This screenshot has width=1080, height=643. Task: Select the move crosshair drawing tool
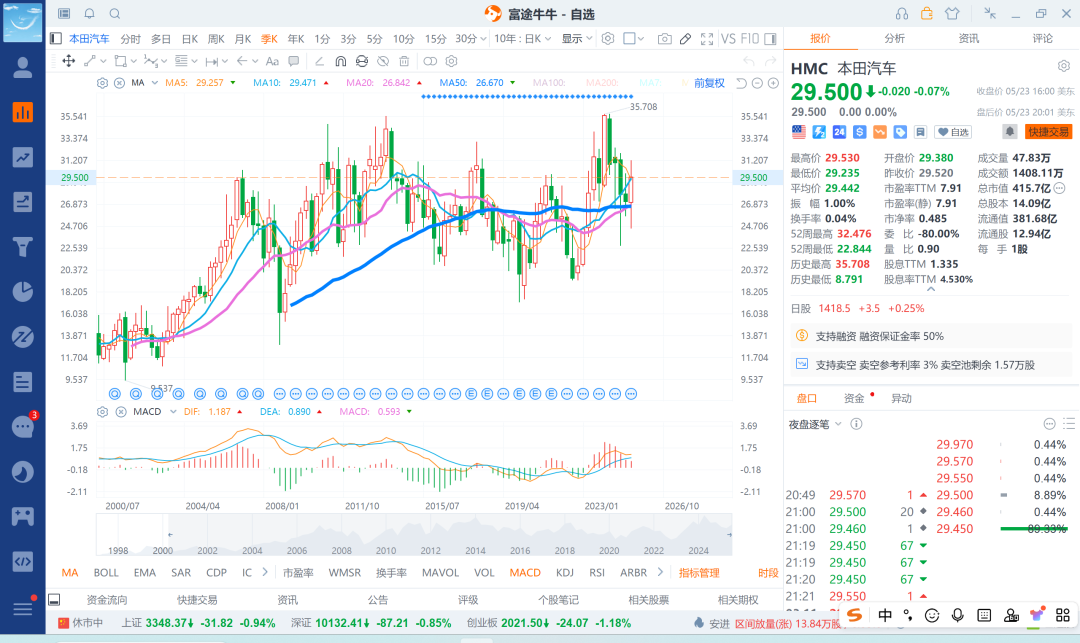[x=69, y=61]
